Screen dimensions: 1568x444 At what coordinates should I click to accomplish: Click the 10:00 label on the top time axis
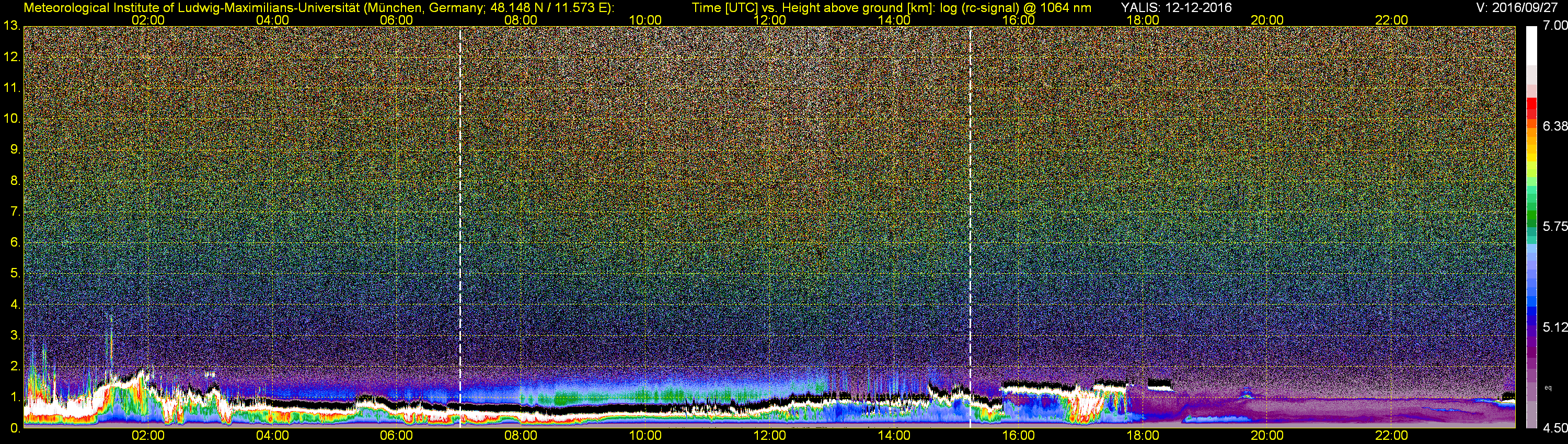click(x=645, y=20)
